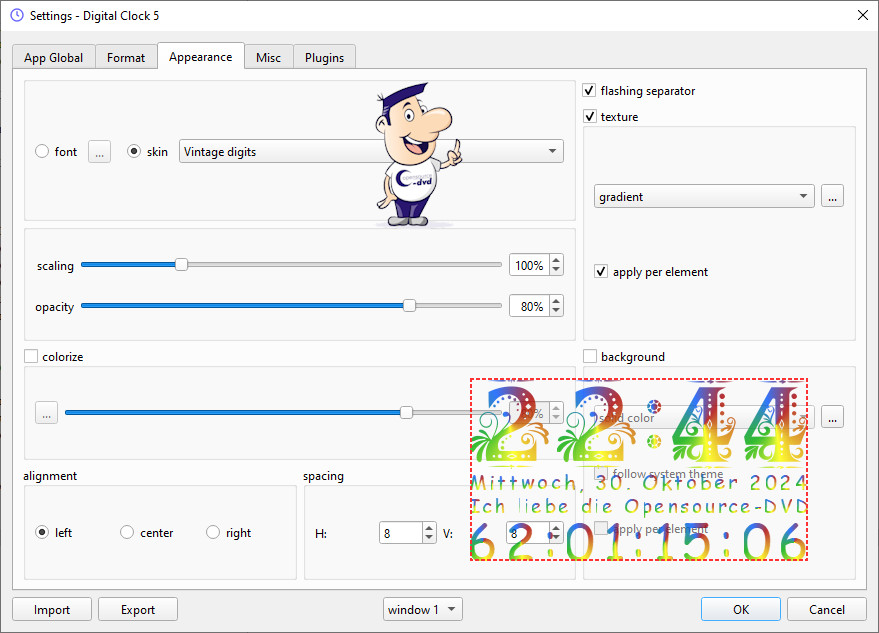Select the font radio button

42,152
